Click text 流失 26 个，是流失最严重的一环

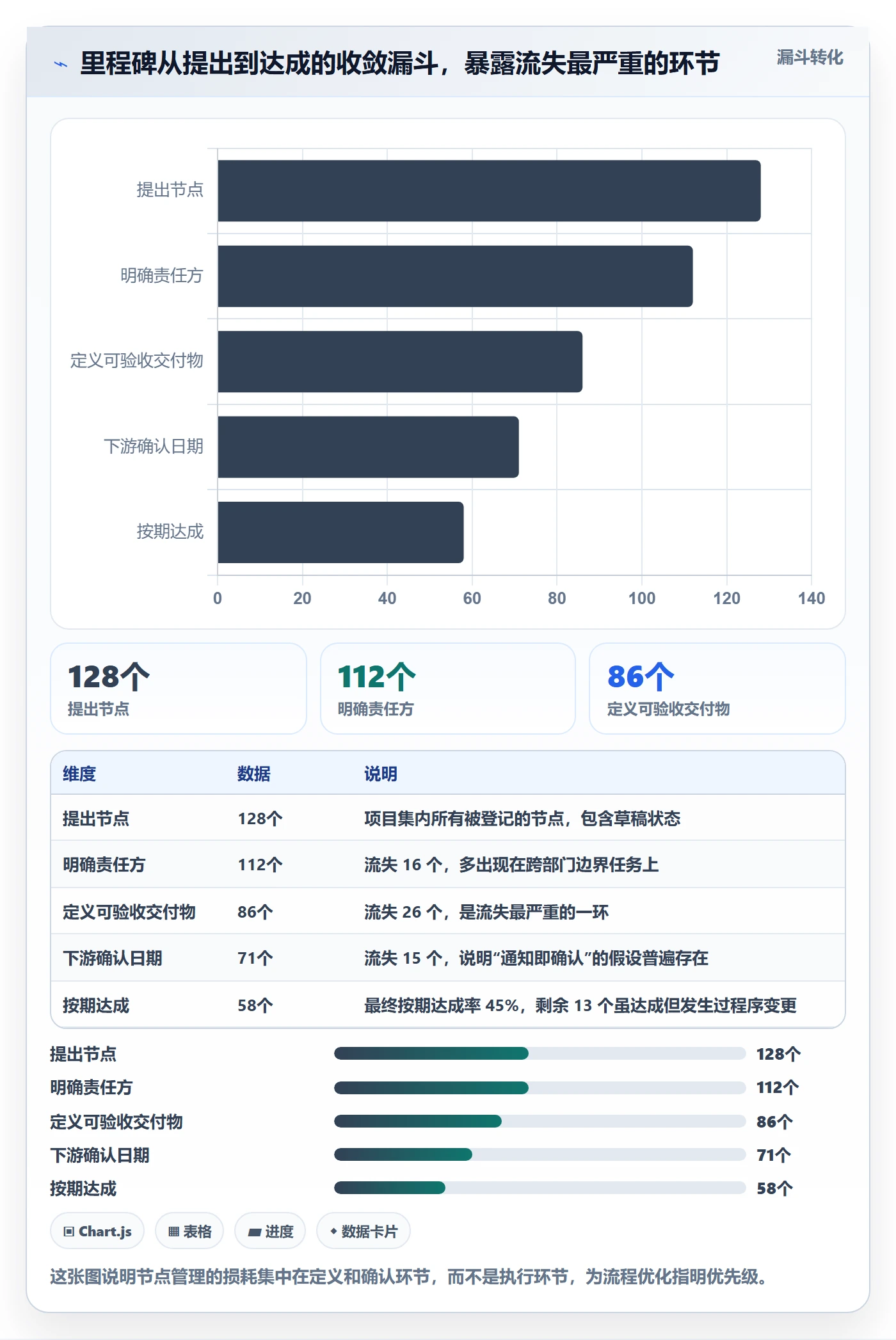click(486, 912)
